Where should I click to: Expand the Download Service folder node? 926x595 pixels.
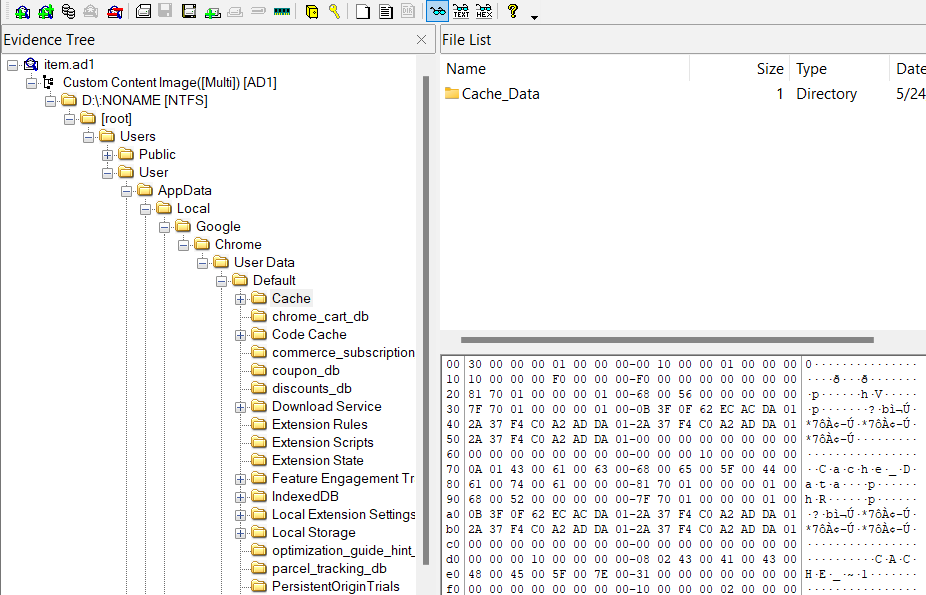pyautogui.click(x=240, y=407)
